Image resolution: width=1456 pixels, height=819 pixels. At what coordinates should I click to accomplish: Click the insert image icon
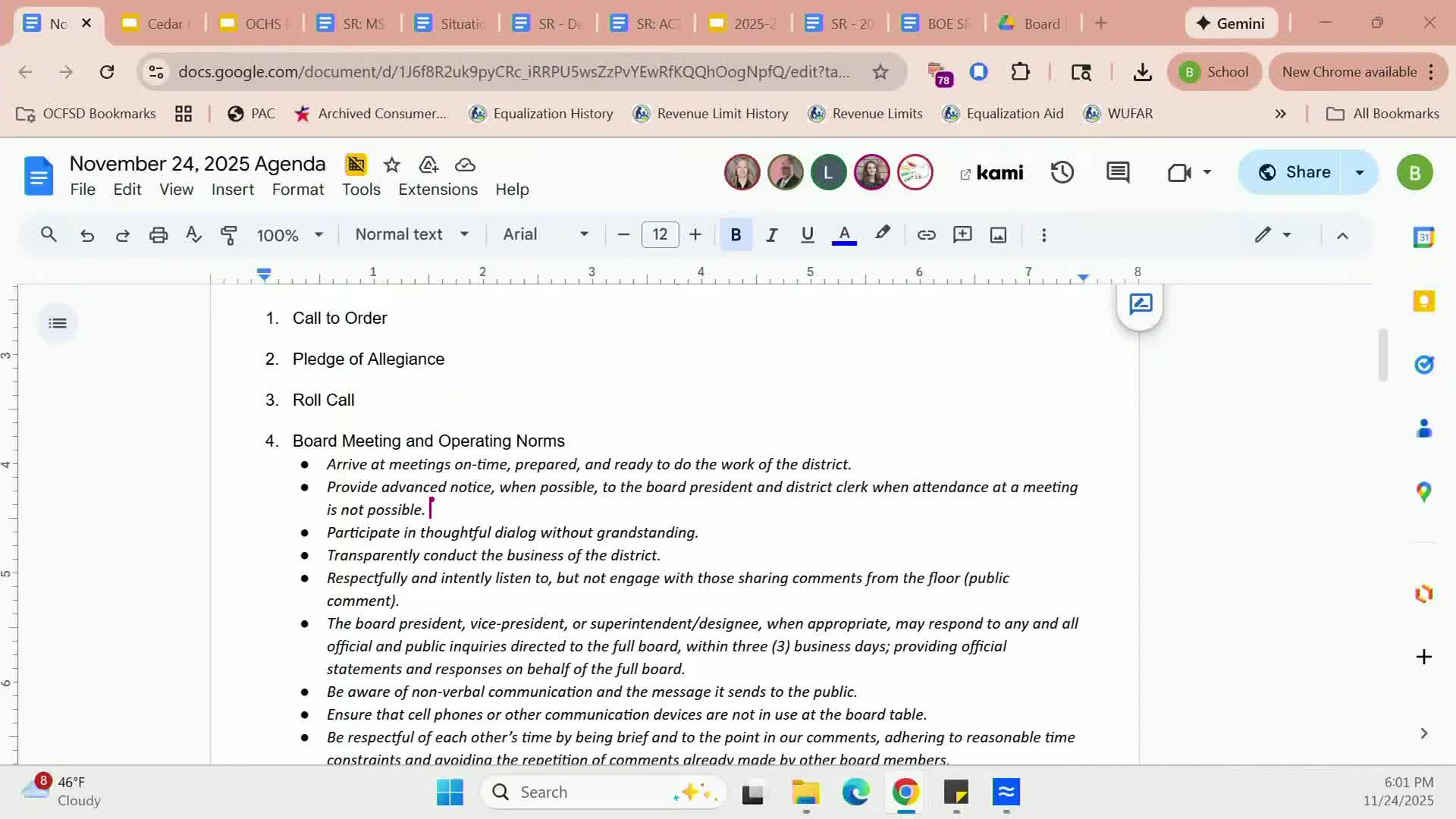pos(998,235)
